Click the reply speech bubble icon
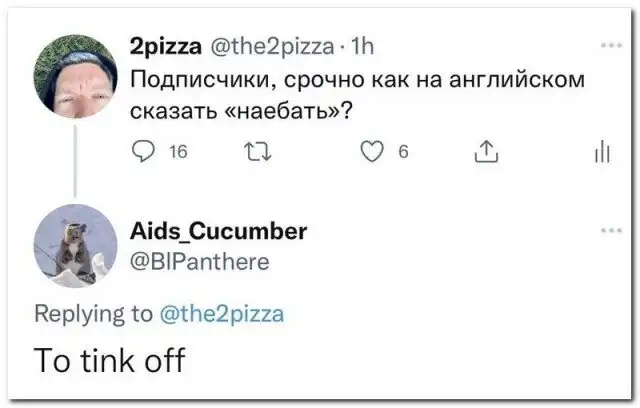The width and height of the screenshot is (640, 408). click(x=144, y=151)
